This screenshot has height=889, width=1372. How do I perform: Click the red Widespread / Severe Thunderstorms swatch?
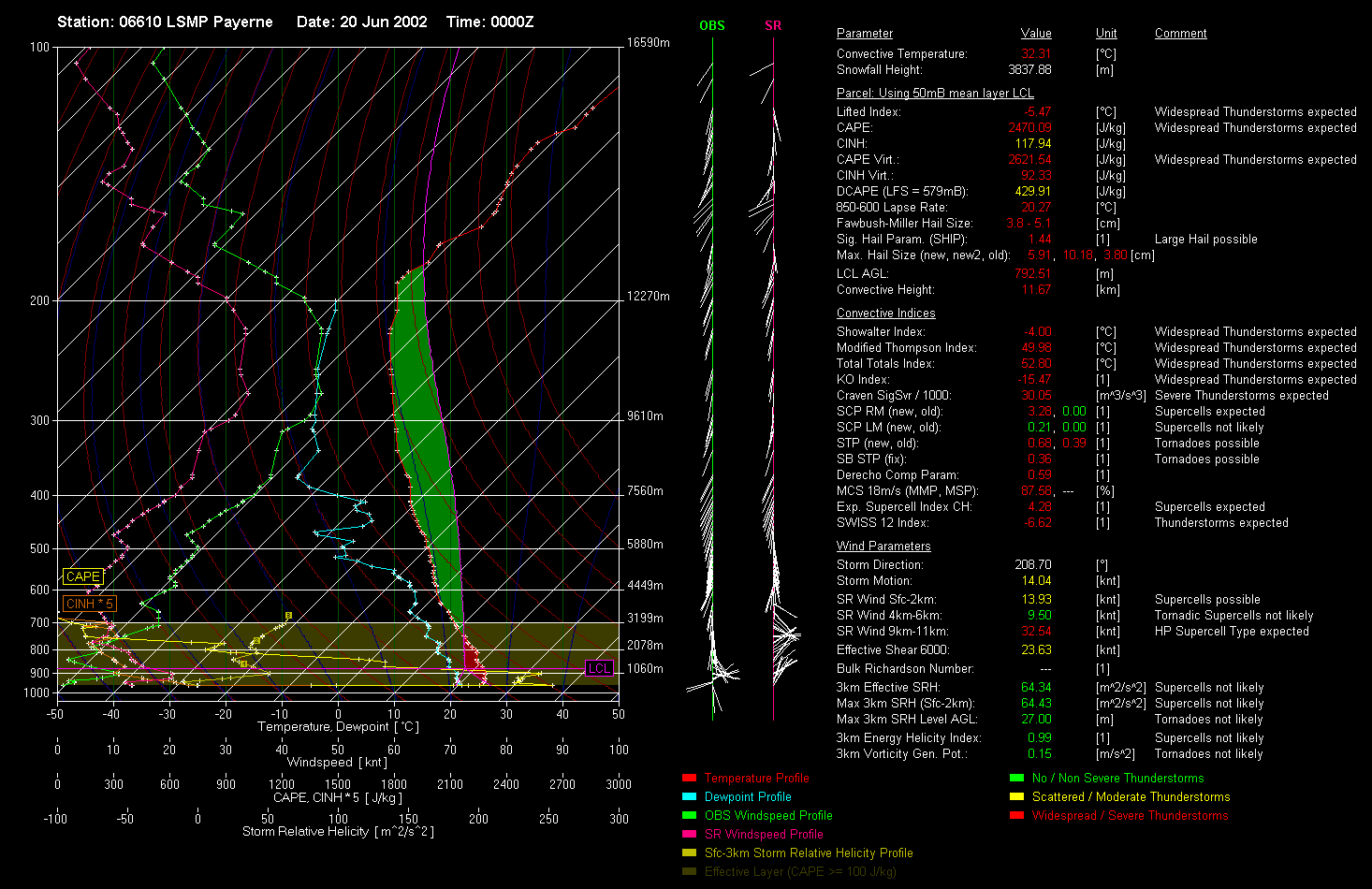tap(1016, 815)
